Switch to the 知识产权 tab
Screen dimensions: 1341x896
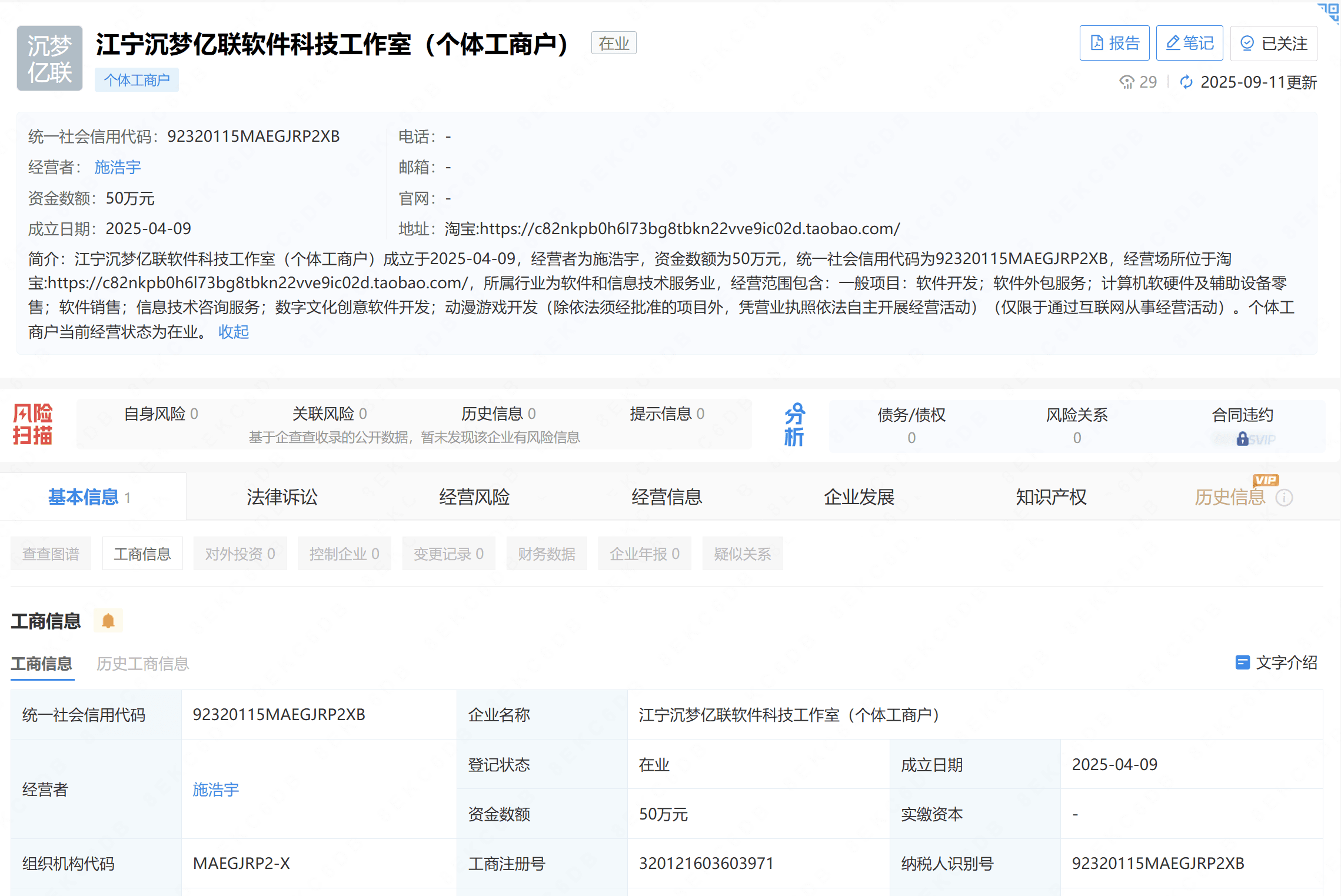coord(1051,497)
